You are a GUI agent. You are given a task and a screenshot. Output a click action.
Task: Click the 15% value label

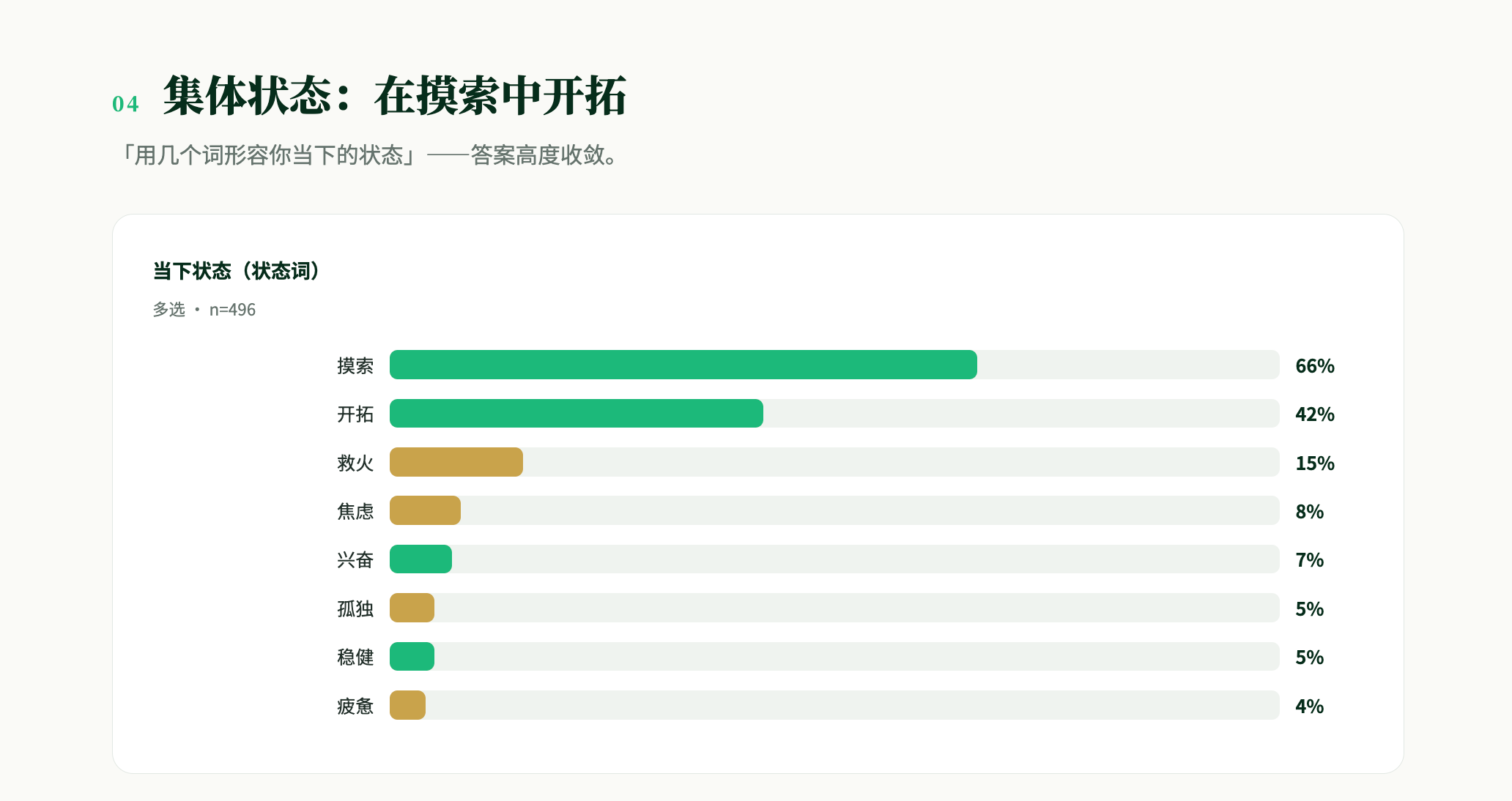pyautogui.click(x=1315, y=463)
